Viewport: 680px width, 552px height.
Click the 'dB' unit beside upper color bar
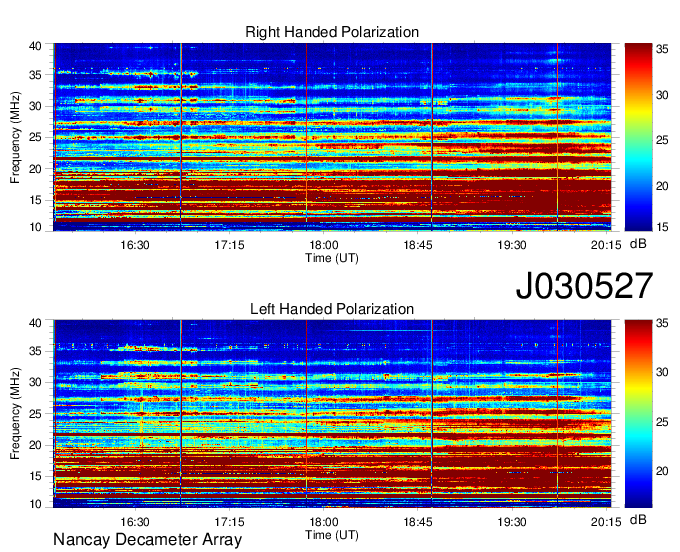click(x=638, y=244)
